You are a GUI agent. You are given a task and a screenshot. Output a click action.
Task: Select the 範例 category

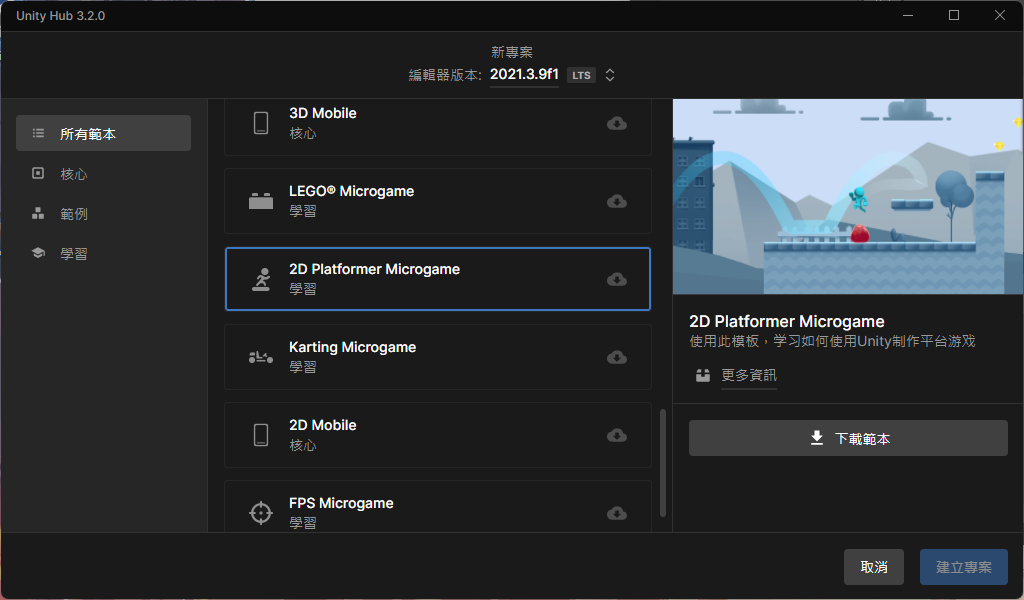[x=103, y=213]
